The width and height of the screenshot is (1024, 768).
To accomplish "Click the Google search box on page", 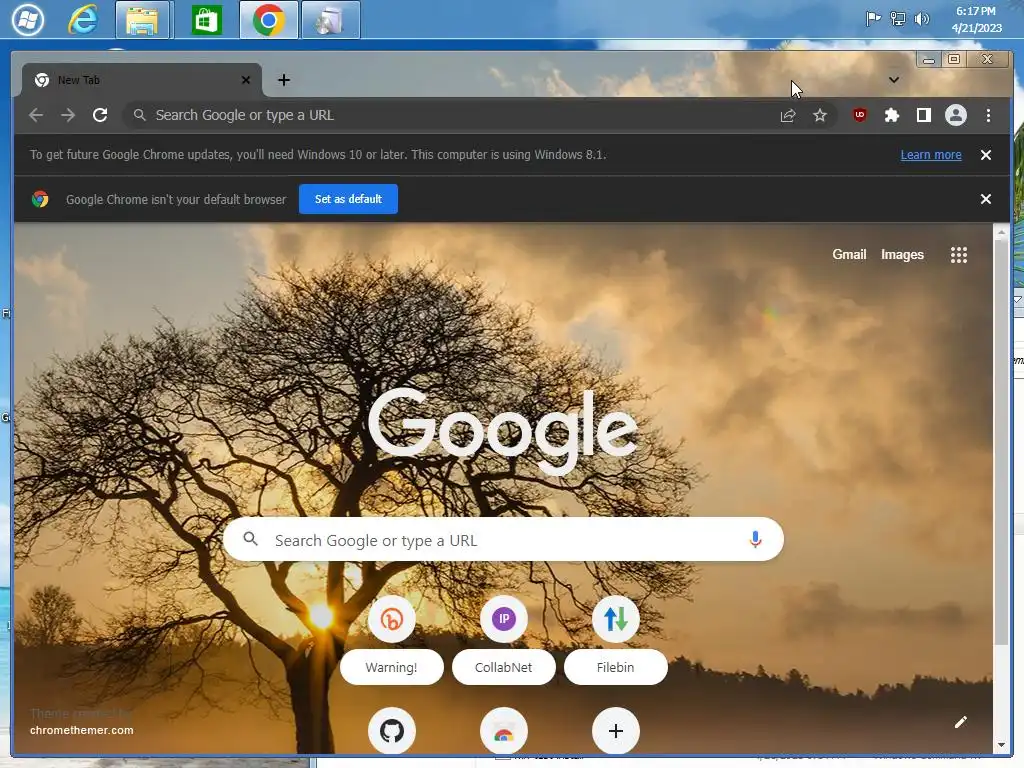I will tap(503, 539).
